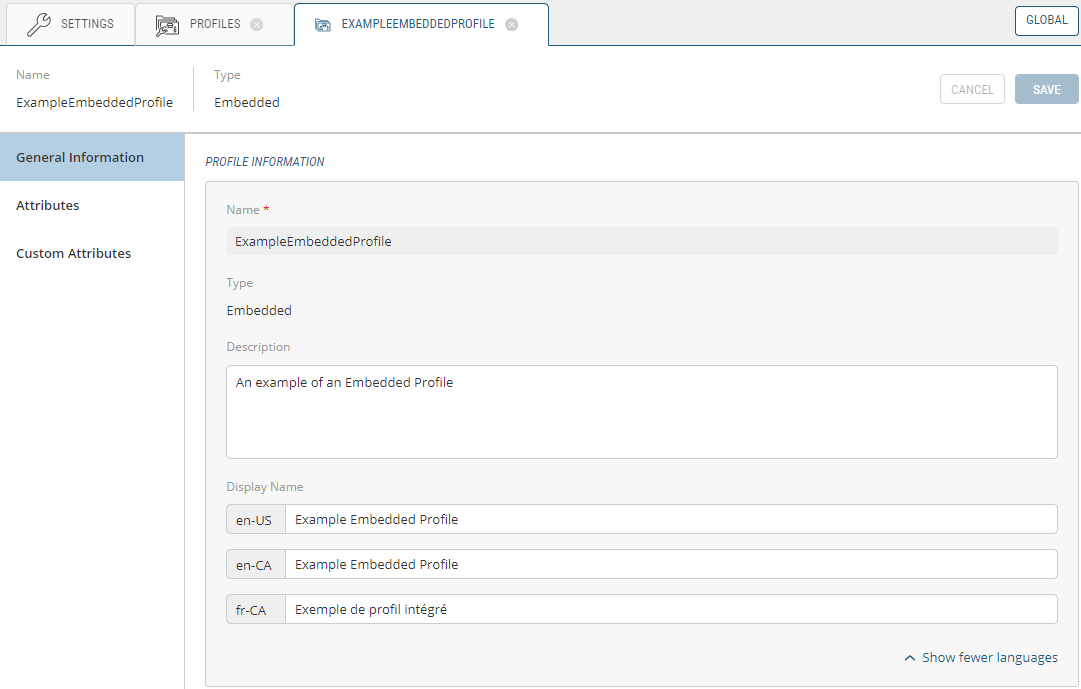Open the GLOBAL scope selector
Screen dimensions: 1081x689
(1046, 21)
